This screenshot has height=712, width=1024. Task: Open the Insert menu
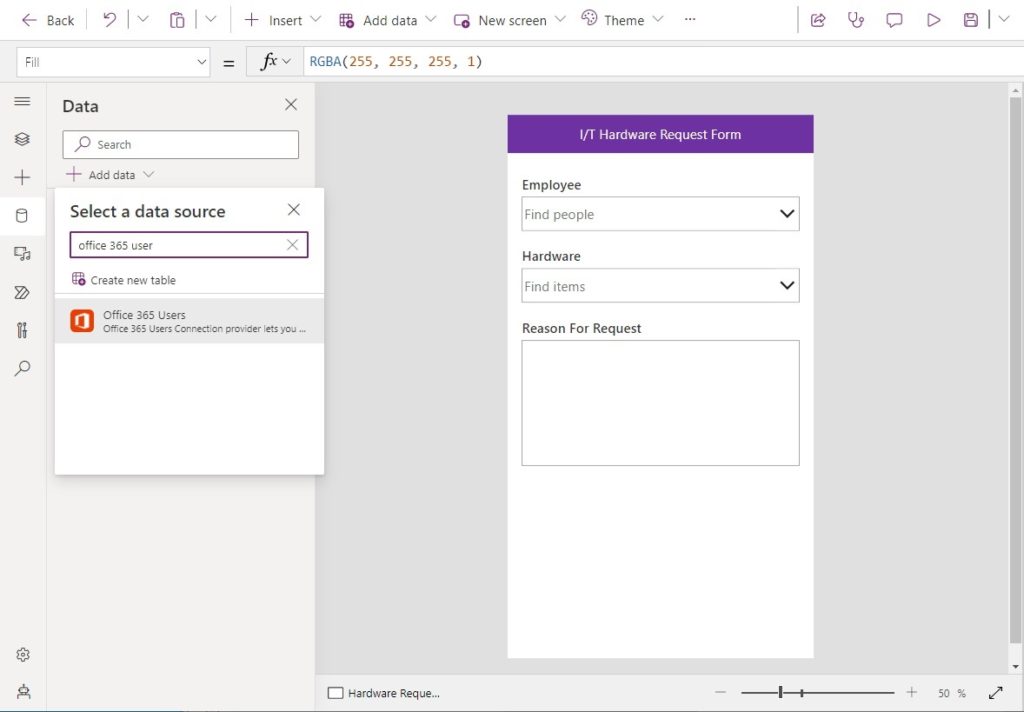(x=282, y=20)
